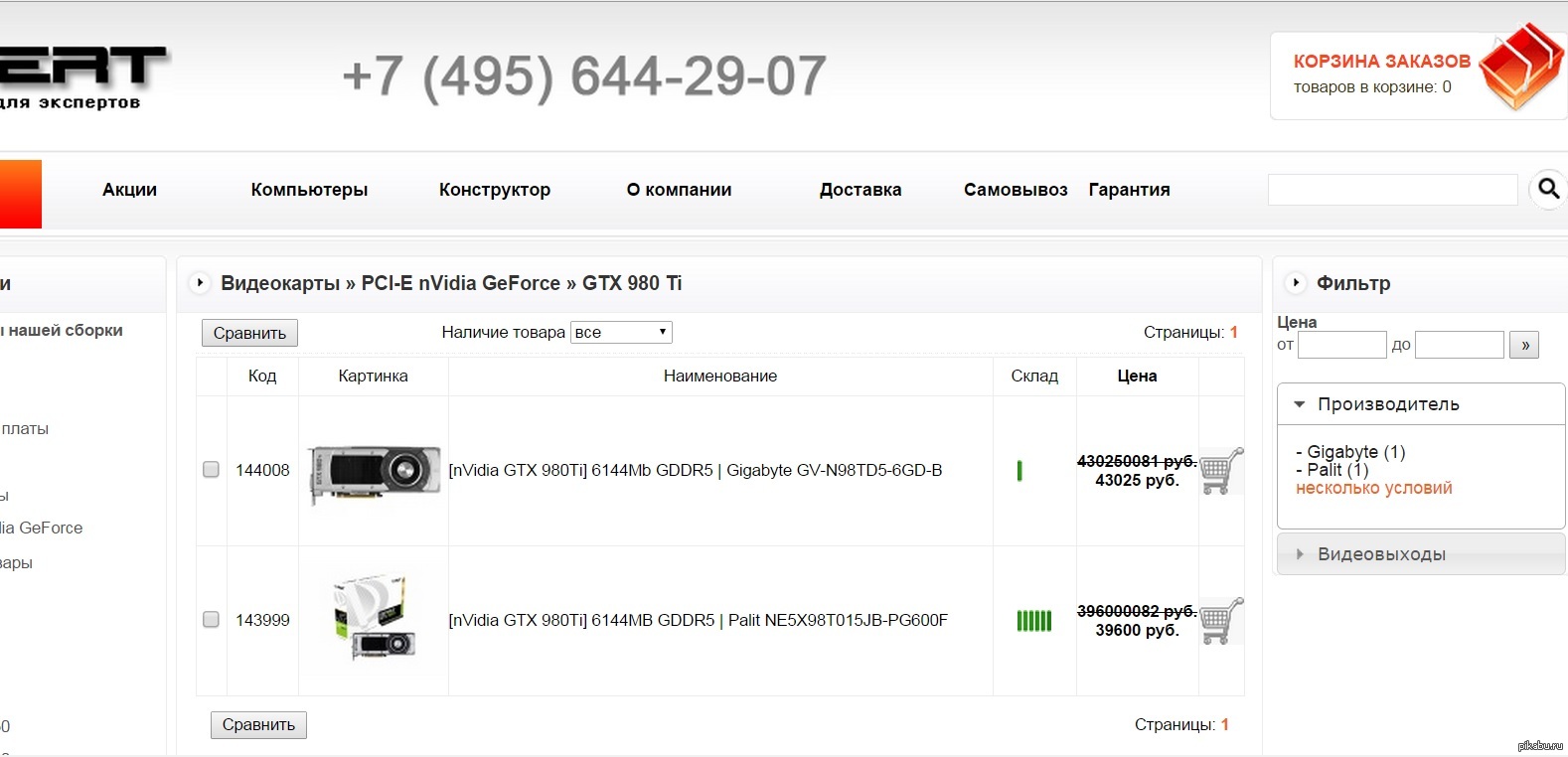Image resolution: width=1568 pixels, height=757 pixels.
Task: Click the price 39600 руб.
Action: click(x=1137, y=631)
